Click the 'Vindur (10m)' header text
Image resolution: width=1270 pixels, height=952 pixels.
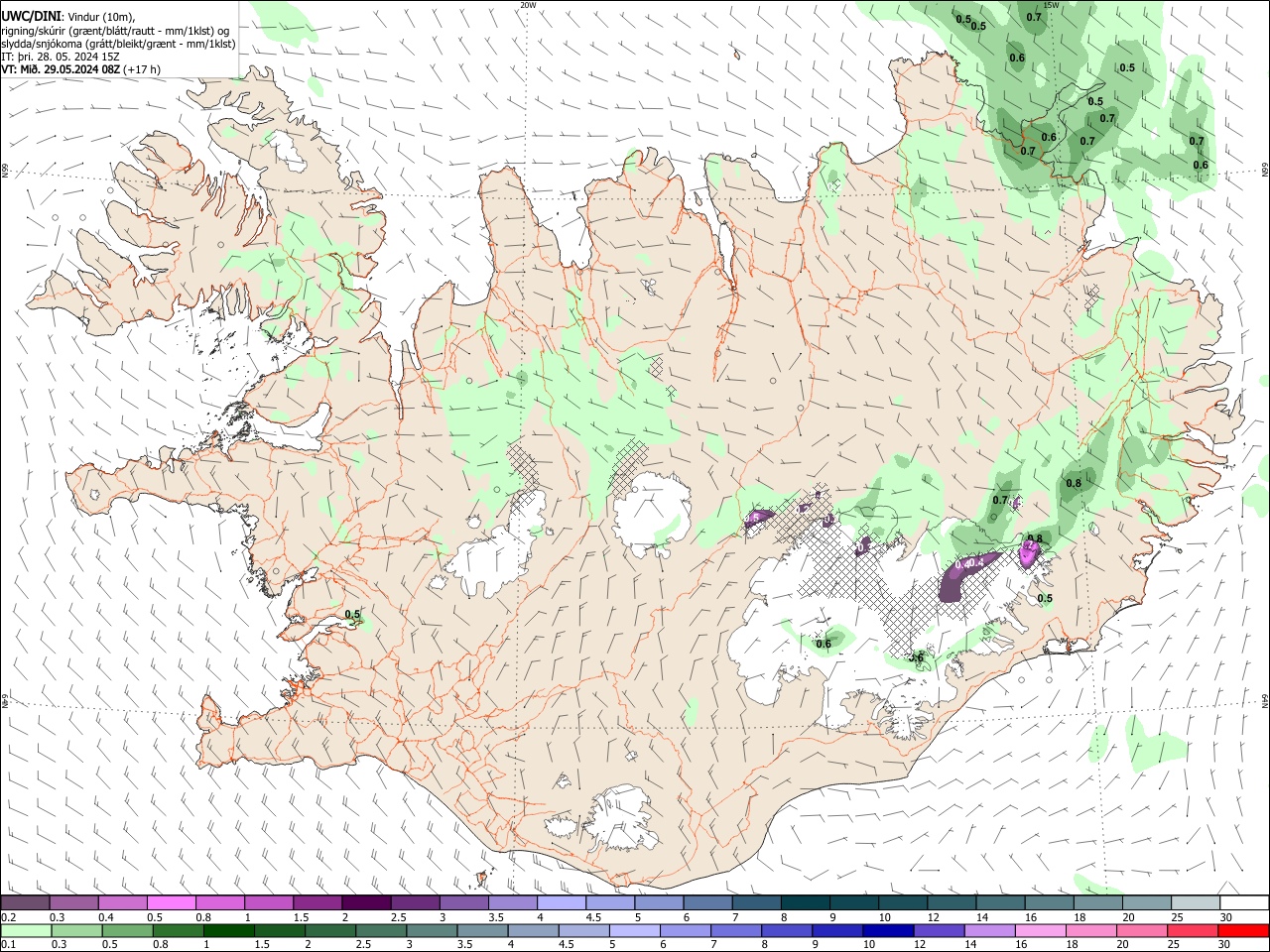(x=99, y=17)
